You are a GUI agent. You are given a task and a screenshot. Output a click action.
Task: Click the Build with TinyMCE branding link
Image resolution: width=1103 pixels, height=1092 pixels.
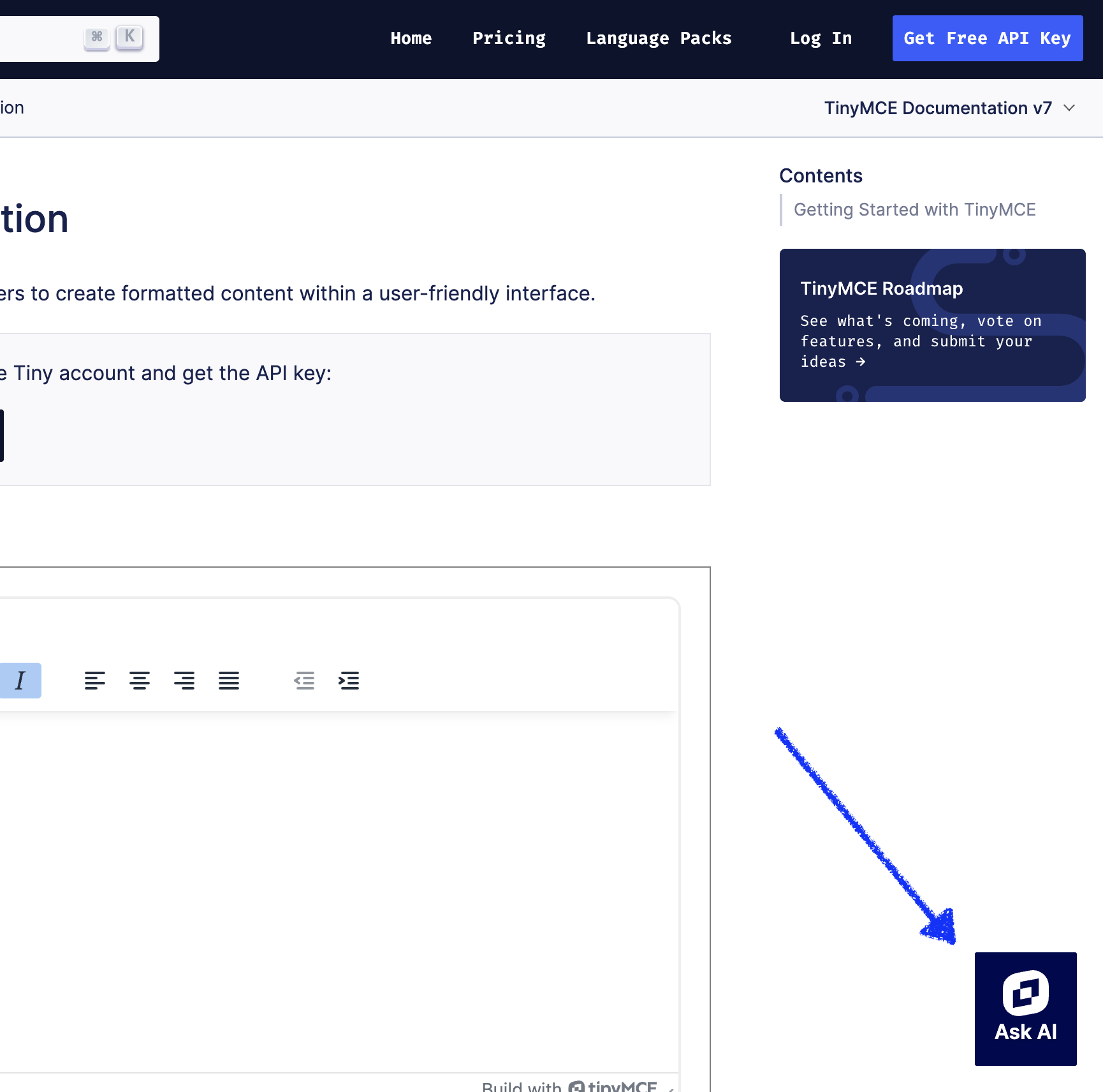569,1086
